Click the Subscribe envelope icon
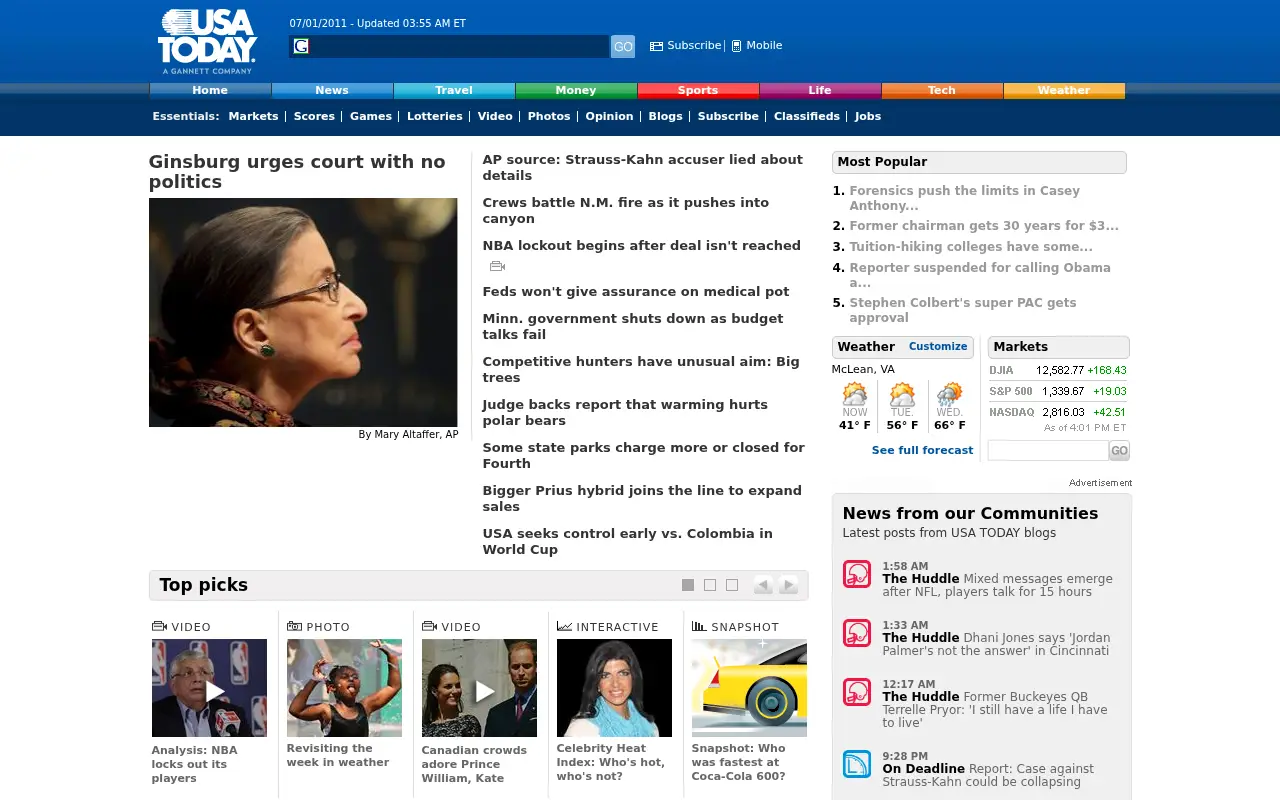 click(x=656, y=46)
